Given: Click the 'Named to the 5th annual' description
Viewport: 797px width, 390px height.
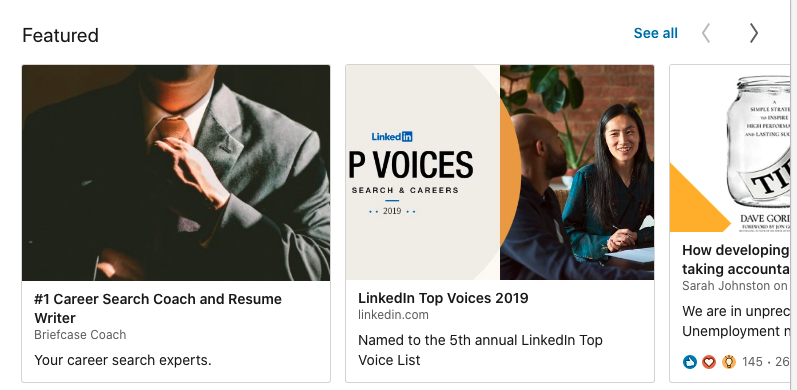Looking at the screenshot, I should coord(480,350).
